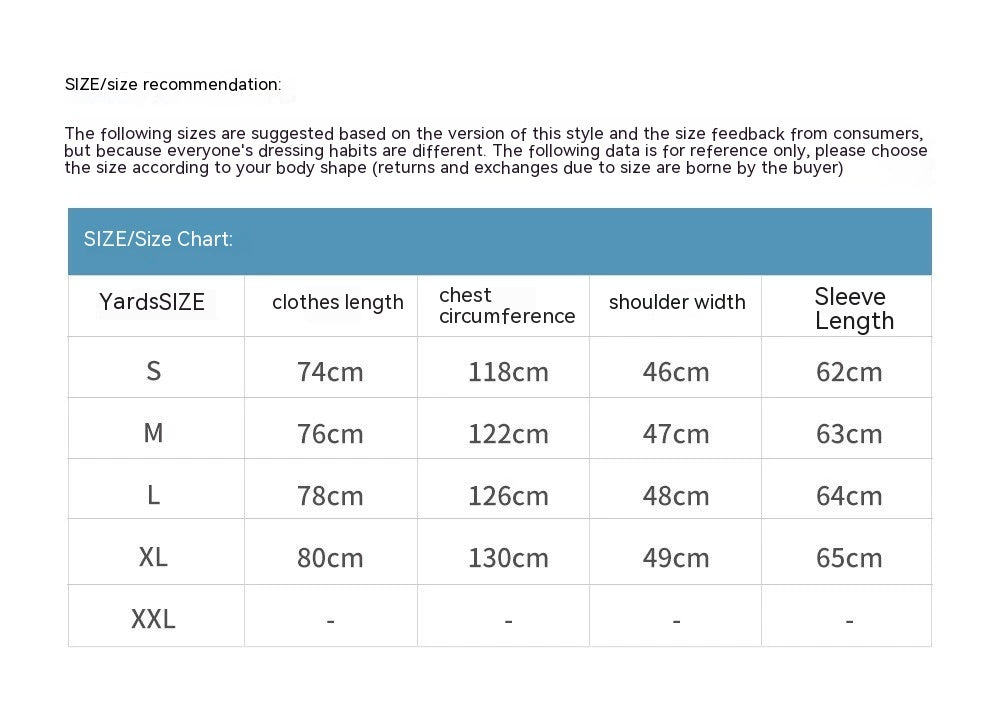The image size is (1000, 708).
Task: Select the Sleeve Length column header
Action: pos(854,308)
